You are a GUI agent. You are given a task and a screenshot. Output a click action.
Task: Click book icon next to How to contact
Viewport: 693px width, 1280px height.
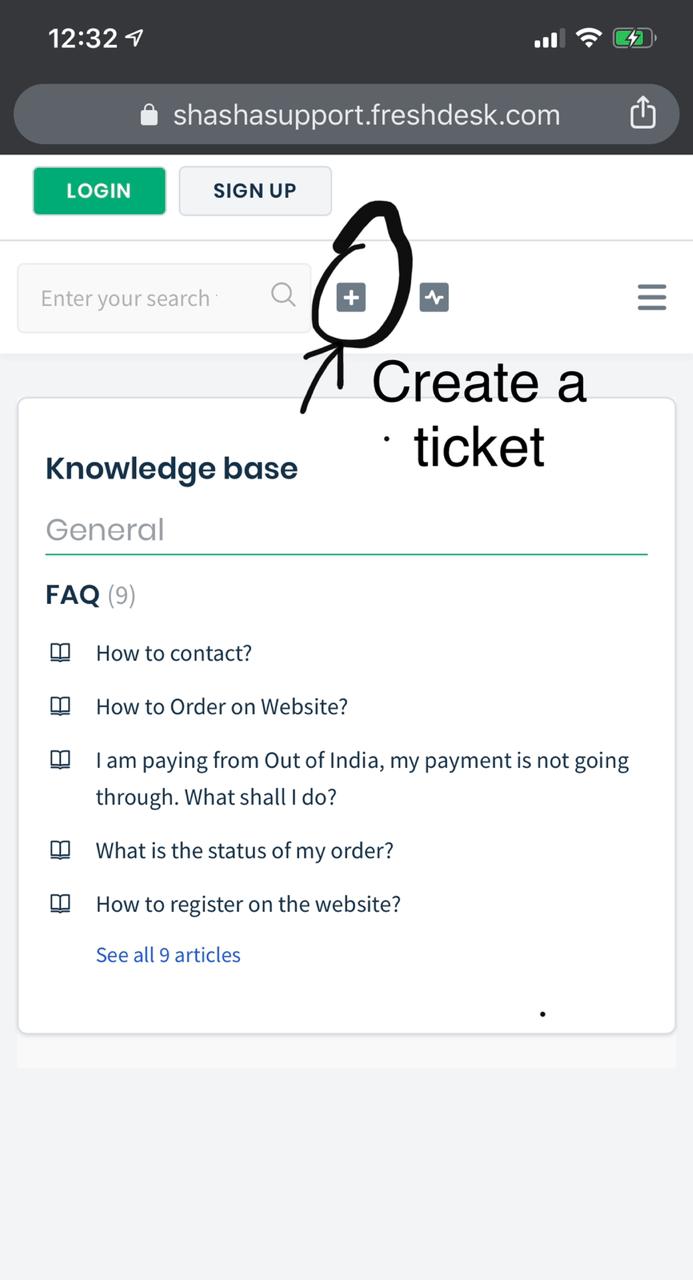tap(60, 653)
